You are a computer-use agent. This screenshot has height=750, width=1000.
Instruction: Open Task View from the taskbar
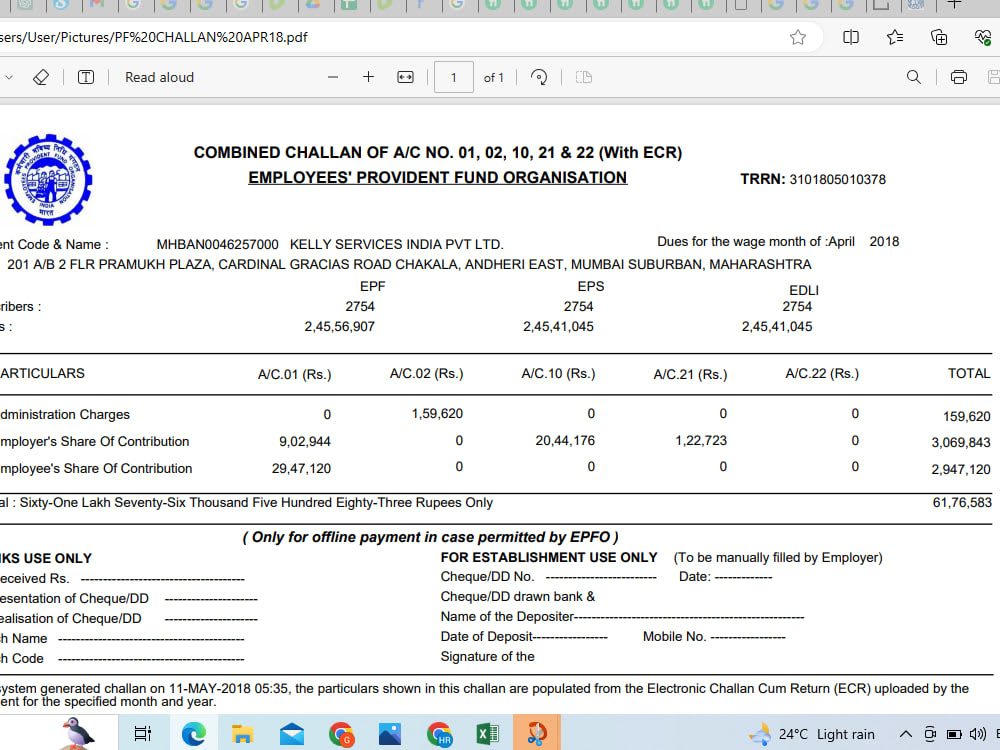(143, 734)
